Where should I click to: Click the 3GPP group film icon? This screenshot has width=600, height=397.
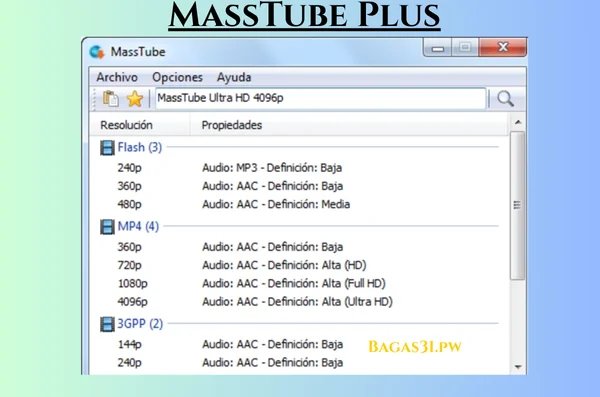click(107, 324)
